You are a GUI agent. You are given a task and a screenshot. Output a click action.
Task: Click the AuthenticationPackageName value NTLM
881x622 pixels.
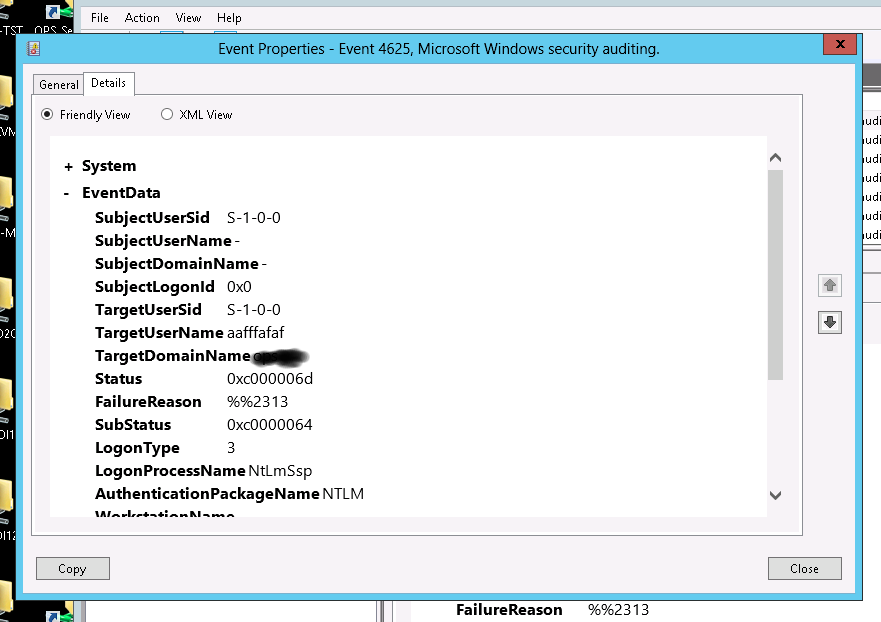[x=343, y=494]
